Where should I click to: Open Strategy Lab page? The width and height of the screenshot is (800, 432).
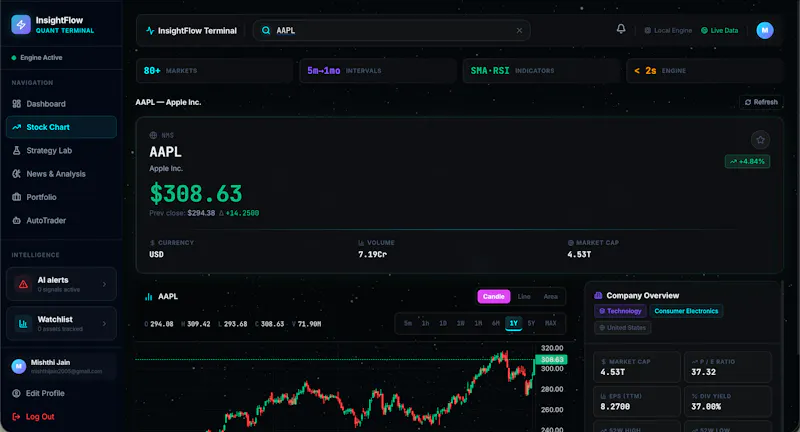[x=61, y=150]
